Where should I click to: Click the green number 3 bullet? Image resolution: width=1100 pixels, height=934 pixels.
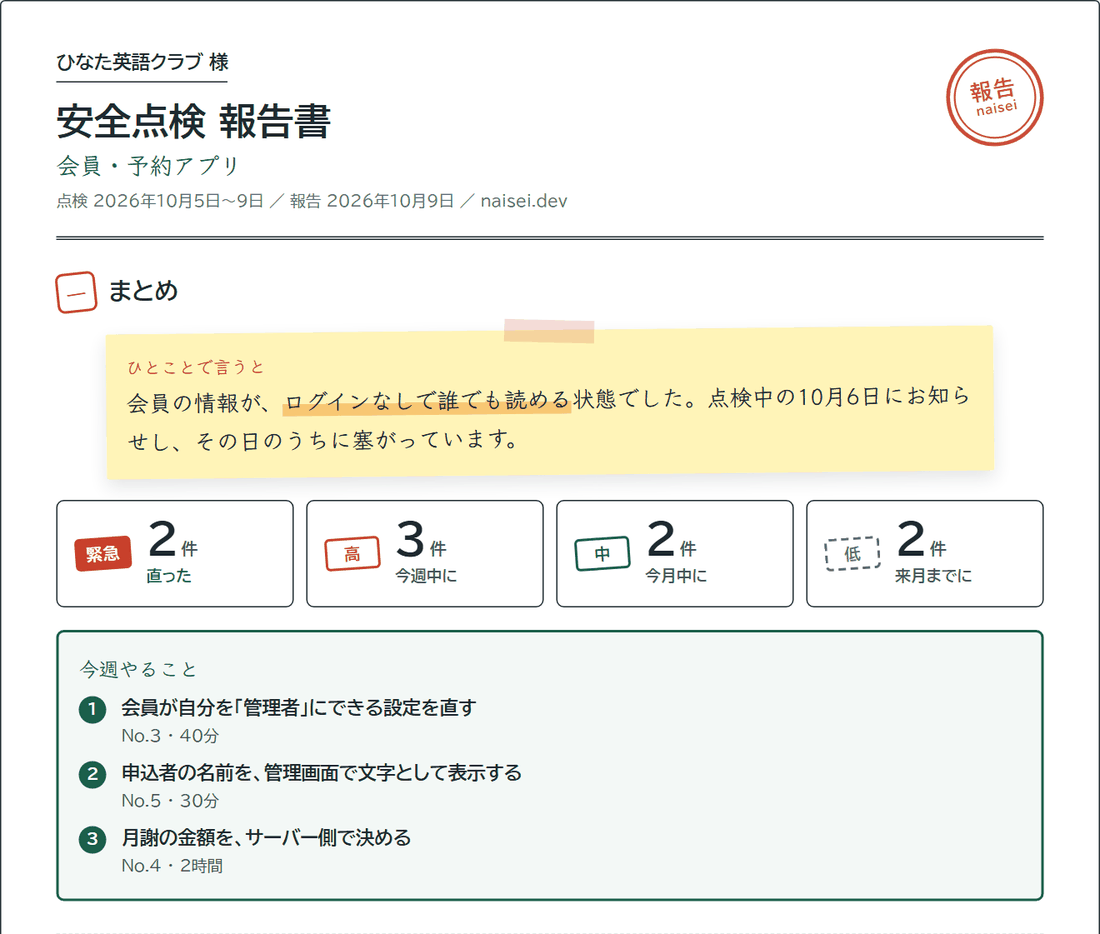(x=92, y=839)
